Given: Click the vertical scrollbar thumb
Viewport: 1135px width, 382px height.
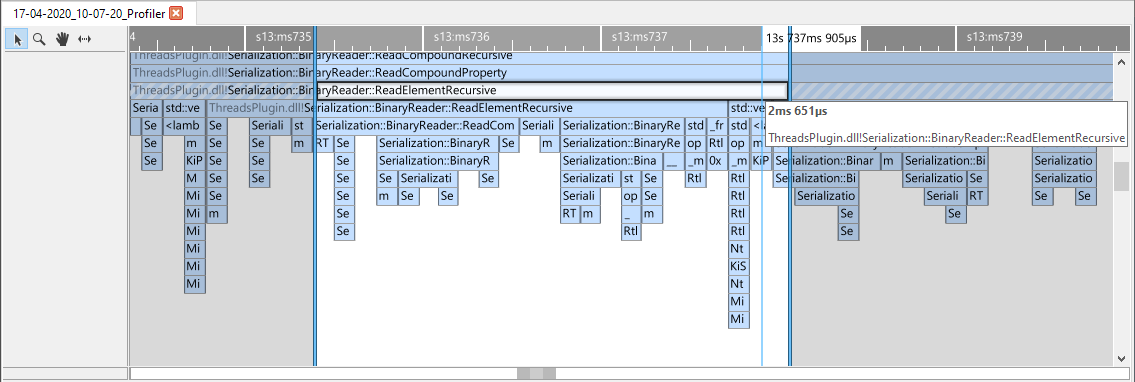Looking at the screenshot, I should click(1121, 176).
